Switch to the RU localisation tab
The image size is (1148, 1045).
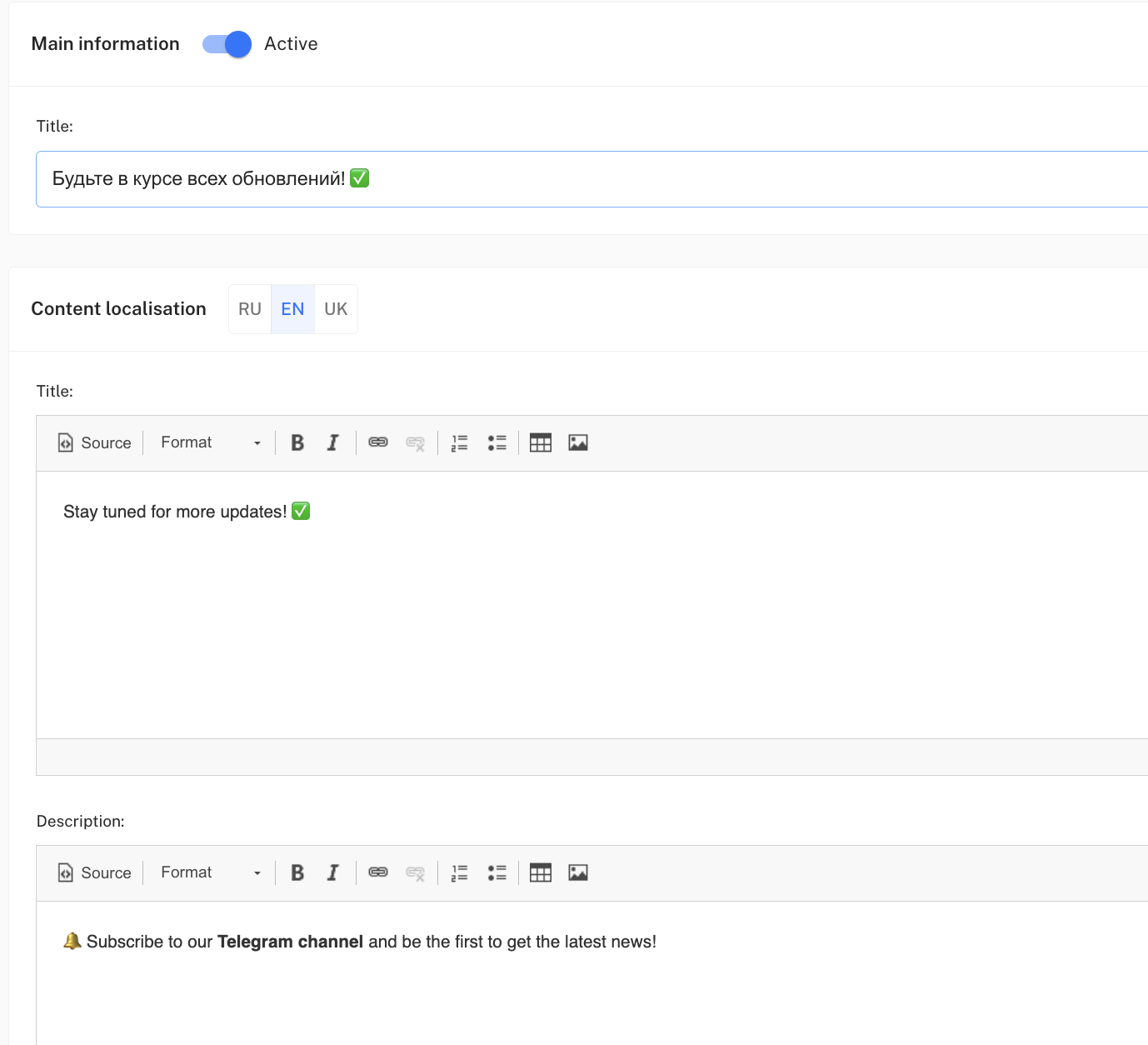point(250,309)
